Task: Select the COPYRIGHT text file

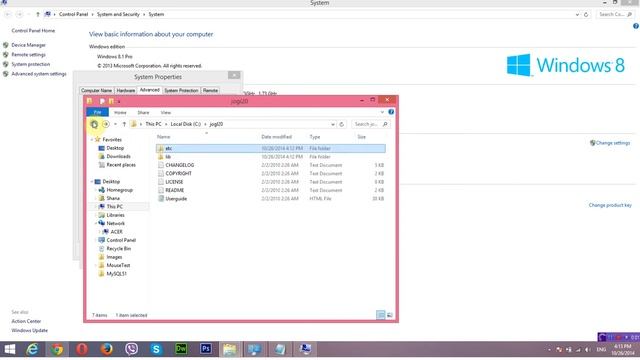Action: (x=271, y=173)
